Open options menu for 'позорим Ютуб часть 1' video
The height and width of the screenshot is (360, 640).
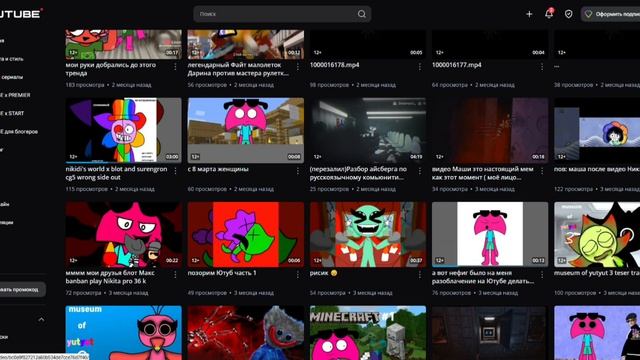298,275
